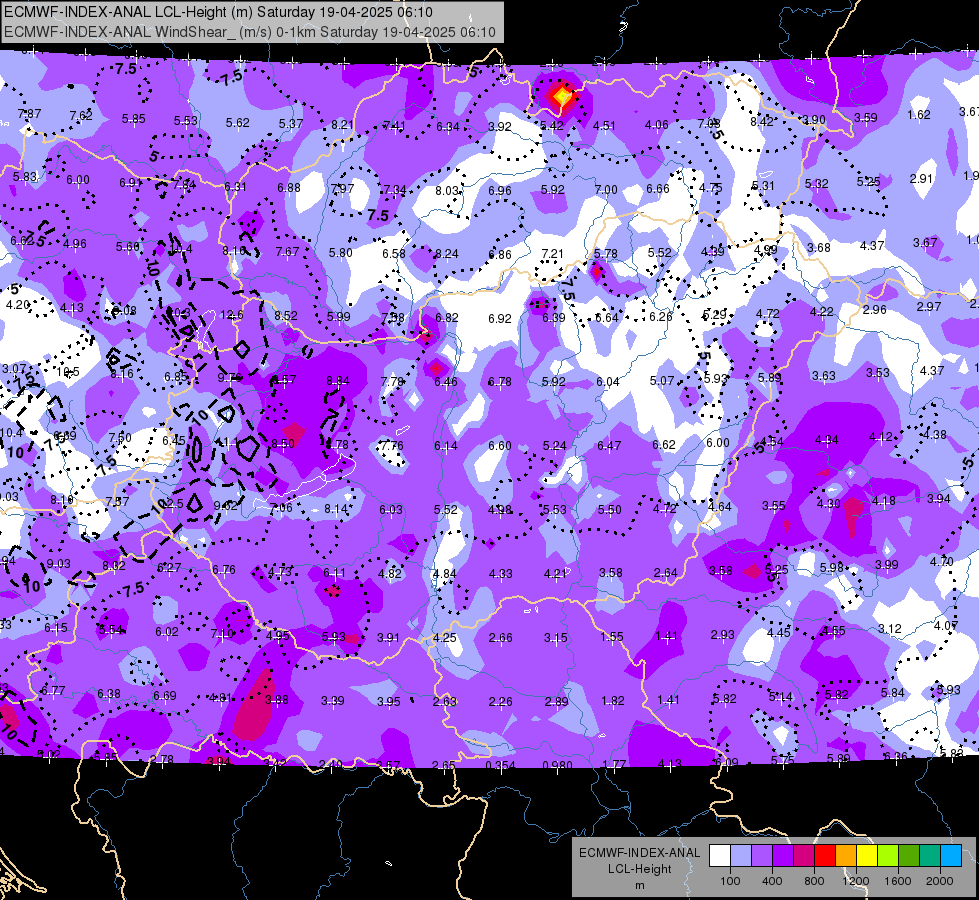979x900 pixels.
Task: Click the wind shear value 7.21
Action: [552, 254]
